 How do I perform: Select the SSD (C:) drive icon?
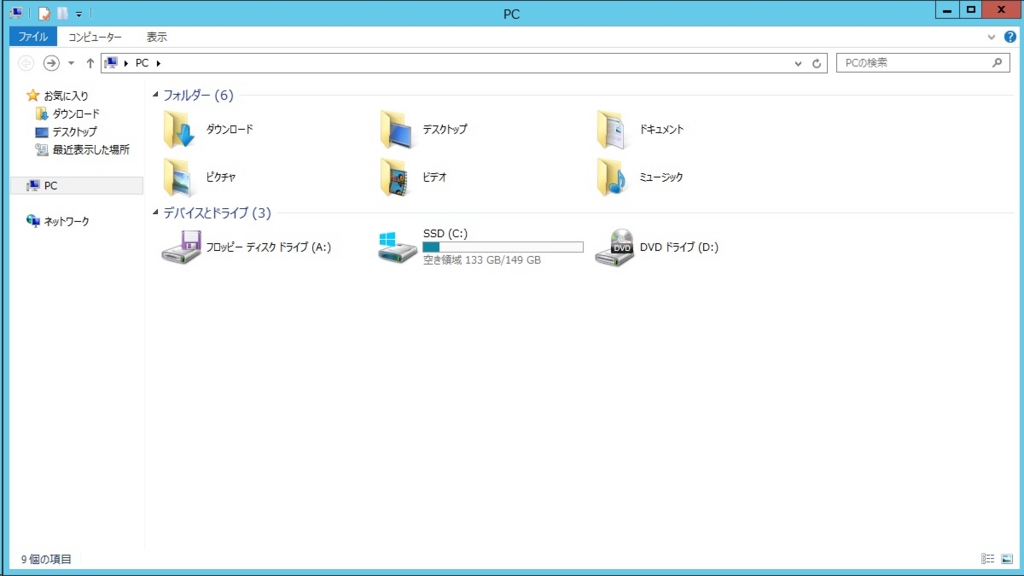[x=397, y=248]
